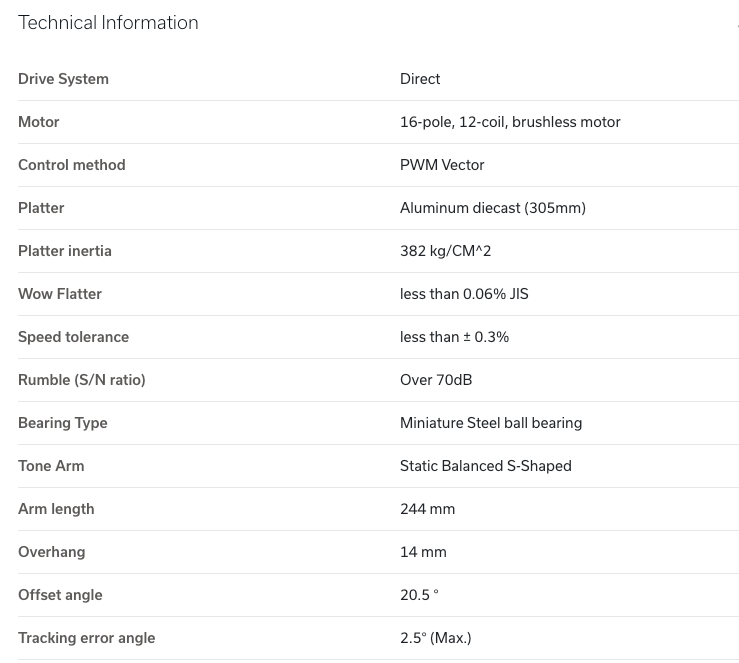Click the 16-pole, 12-coil brushless motor text
The image size is (739, 663).
pos(510,122)
